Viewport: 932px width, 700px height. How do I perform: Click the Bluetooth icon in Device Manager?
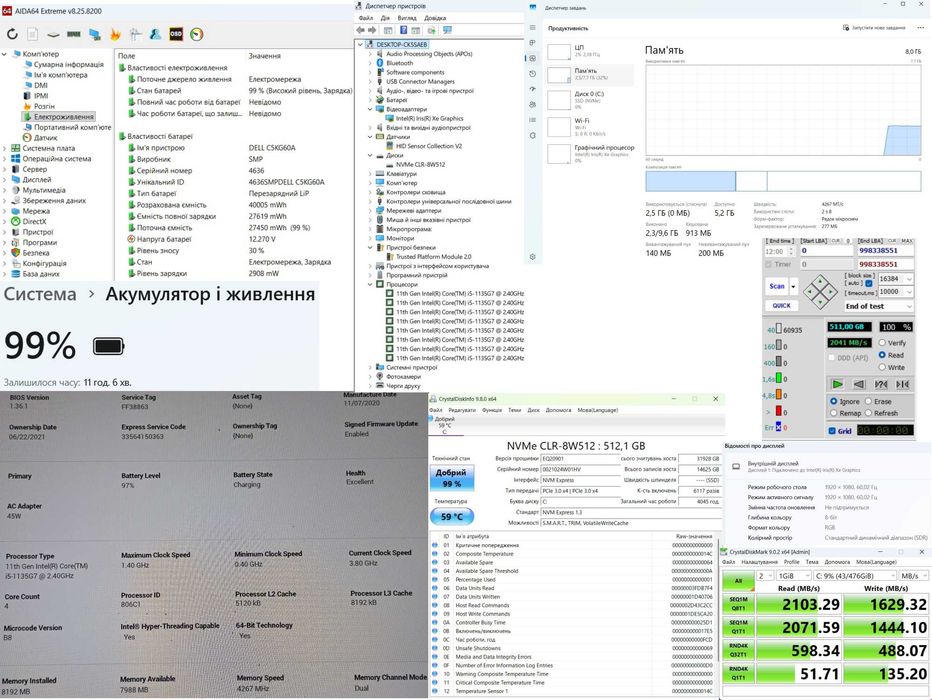(x=380, y=63)
